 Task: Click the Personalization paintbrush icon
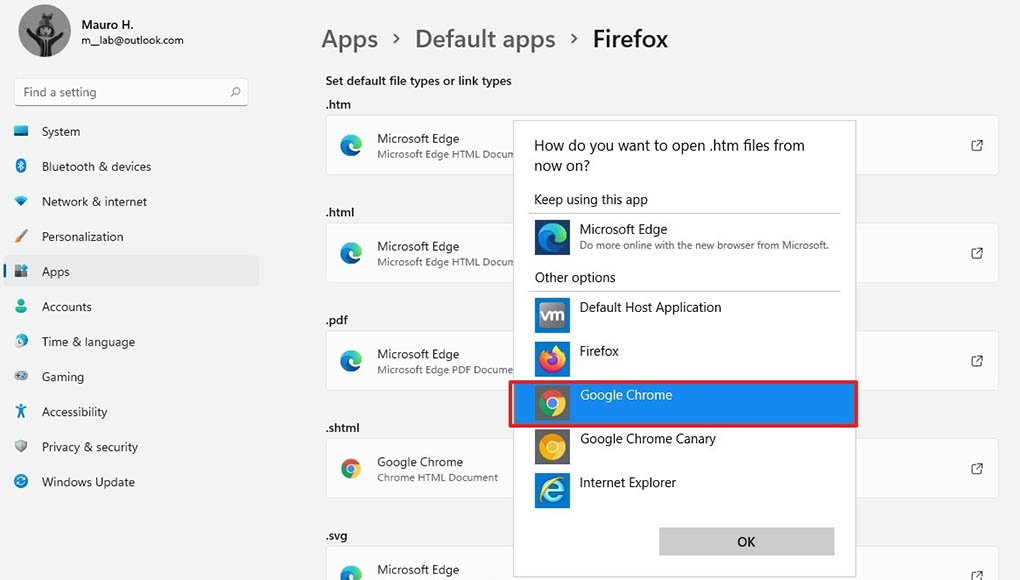21,236
